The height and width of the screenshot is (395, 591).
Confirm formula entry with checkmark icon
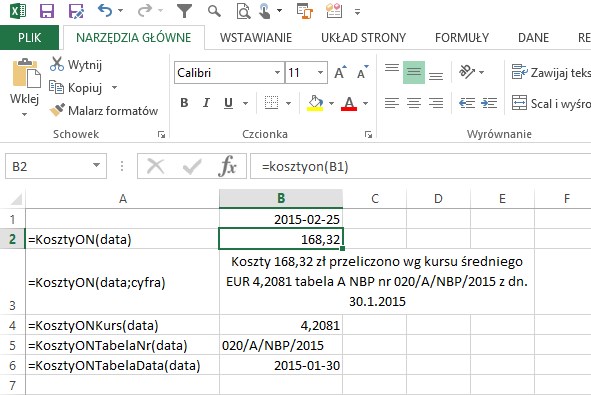(192, 166)
